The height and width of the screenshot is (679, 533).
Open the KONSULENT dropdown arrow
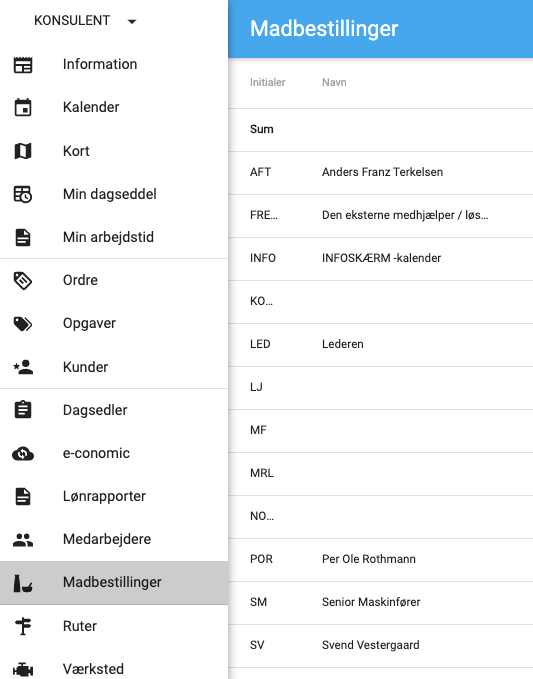click(132, 21)
